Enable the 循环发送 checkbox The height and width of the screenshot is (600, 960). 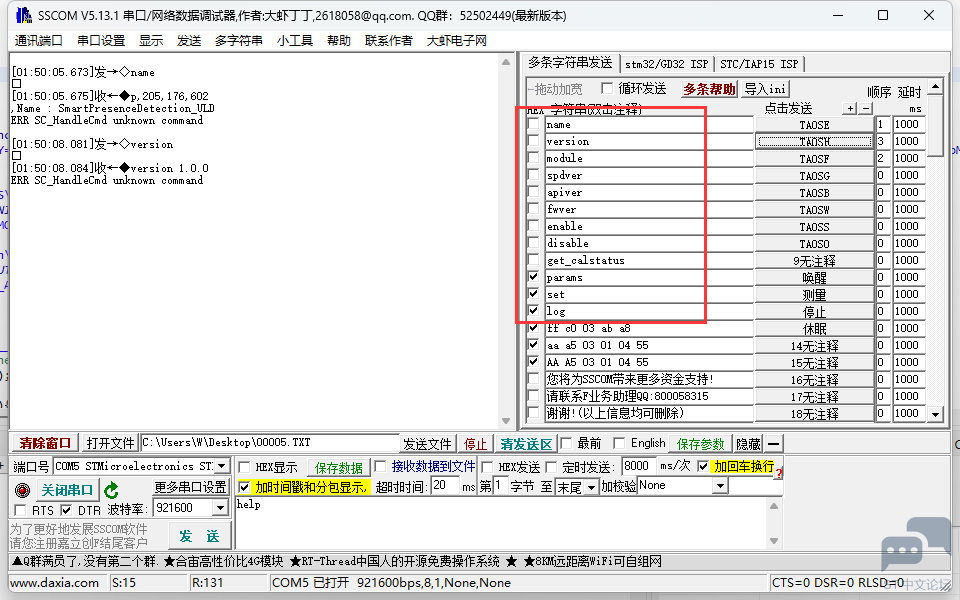pos(606,89)
